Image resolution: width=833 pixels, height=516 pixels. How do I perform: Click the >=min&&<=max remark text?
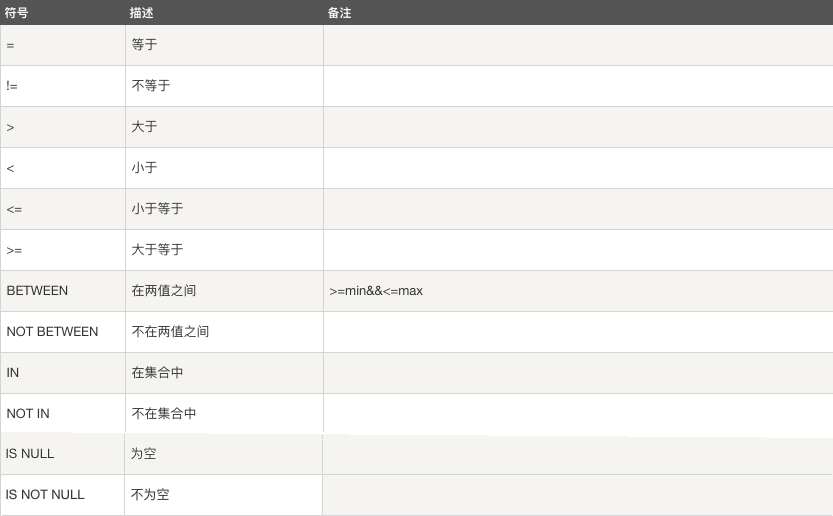376,291
